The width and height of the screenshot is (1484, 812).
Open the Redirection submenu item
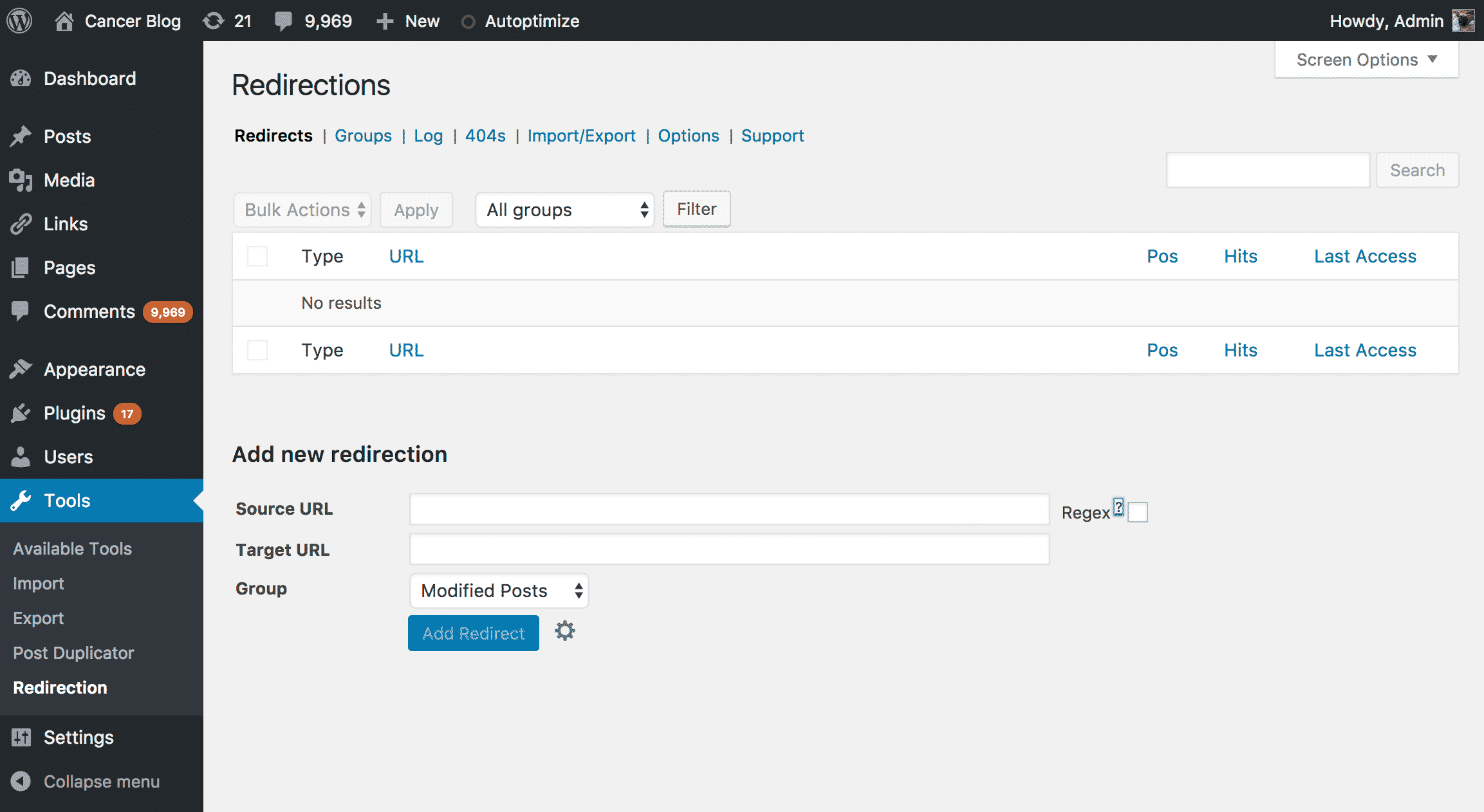pyautogui.click(x=60, y=688)
